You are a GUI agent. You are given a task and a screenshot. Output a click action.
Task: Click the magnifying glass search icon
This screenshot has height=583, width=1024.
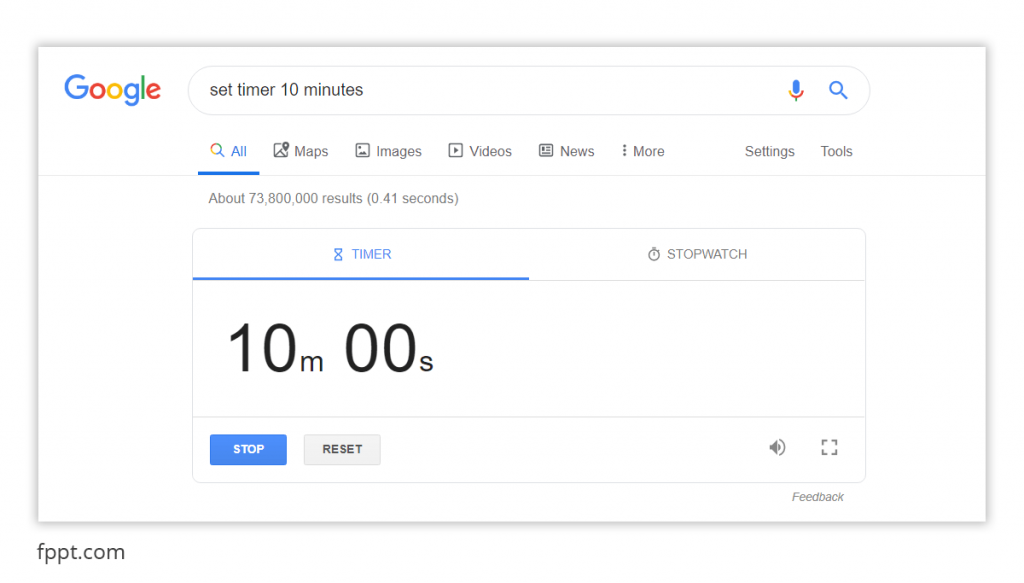click(838, 90)
